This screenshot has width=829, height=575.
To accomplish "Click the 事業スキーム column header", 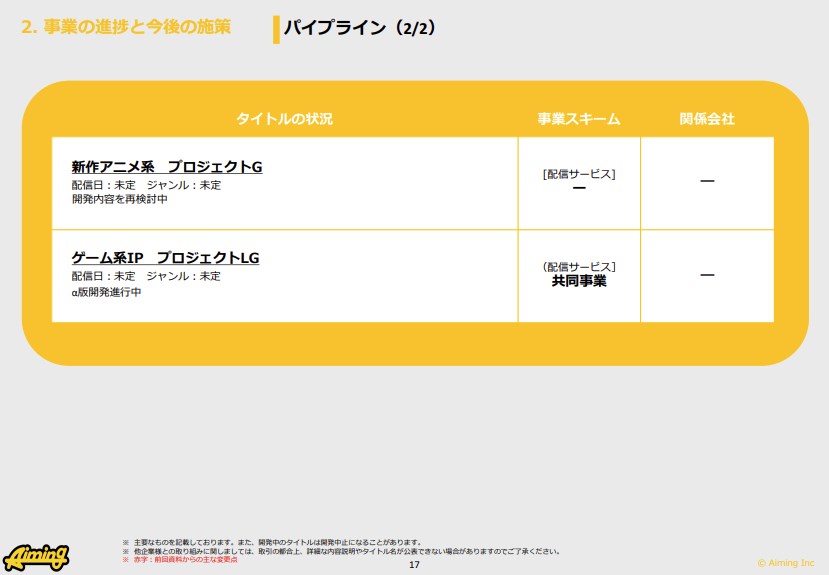I will point(579,119).
